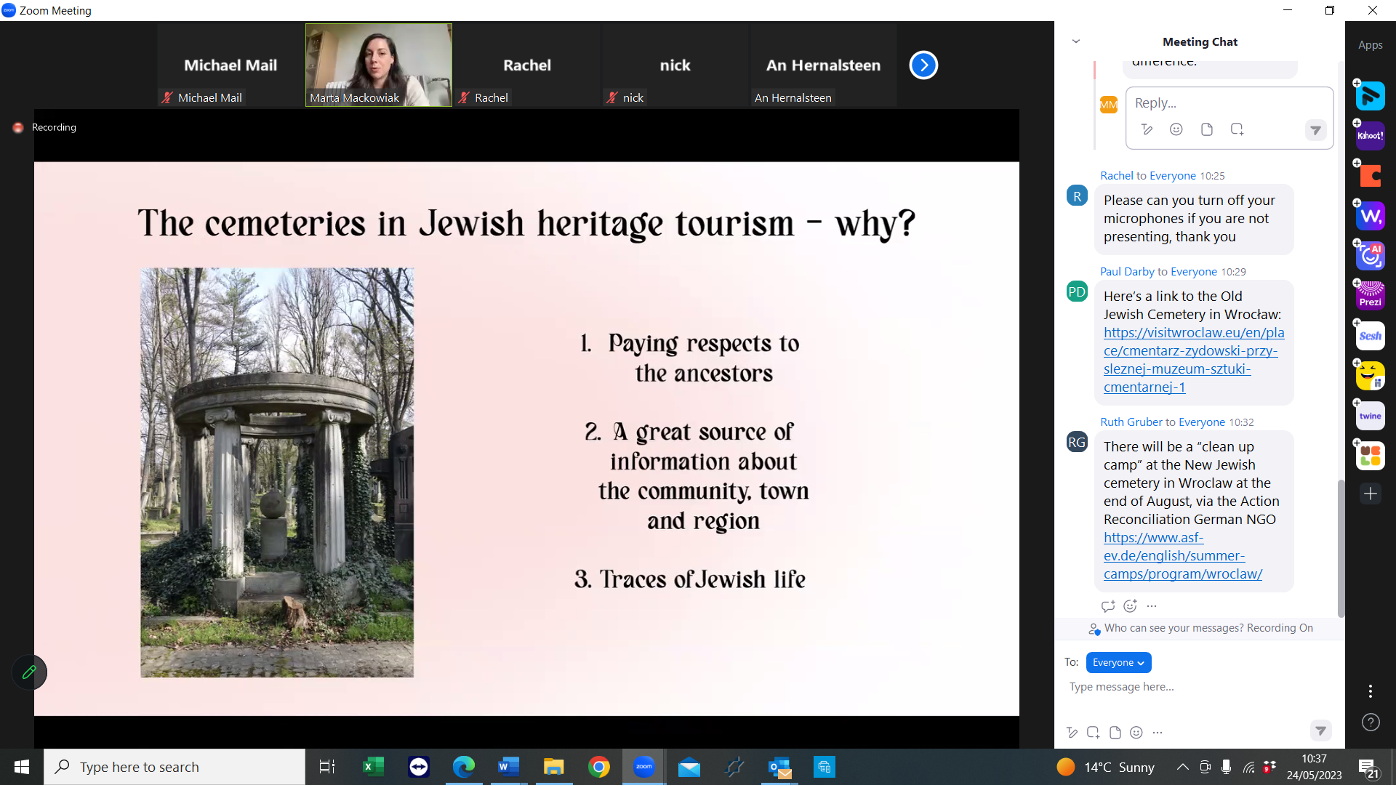Select the text formatting pencil icon

point(1071,731)
